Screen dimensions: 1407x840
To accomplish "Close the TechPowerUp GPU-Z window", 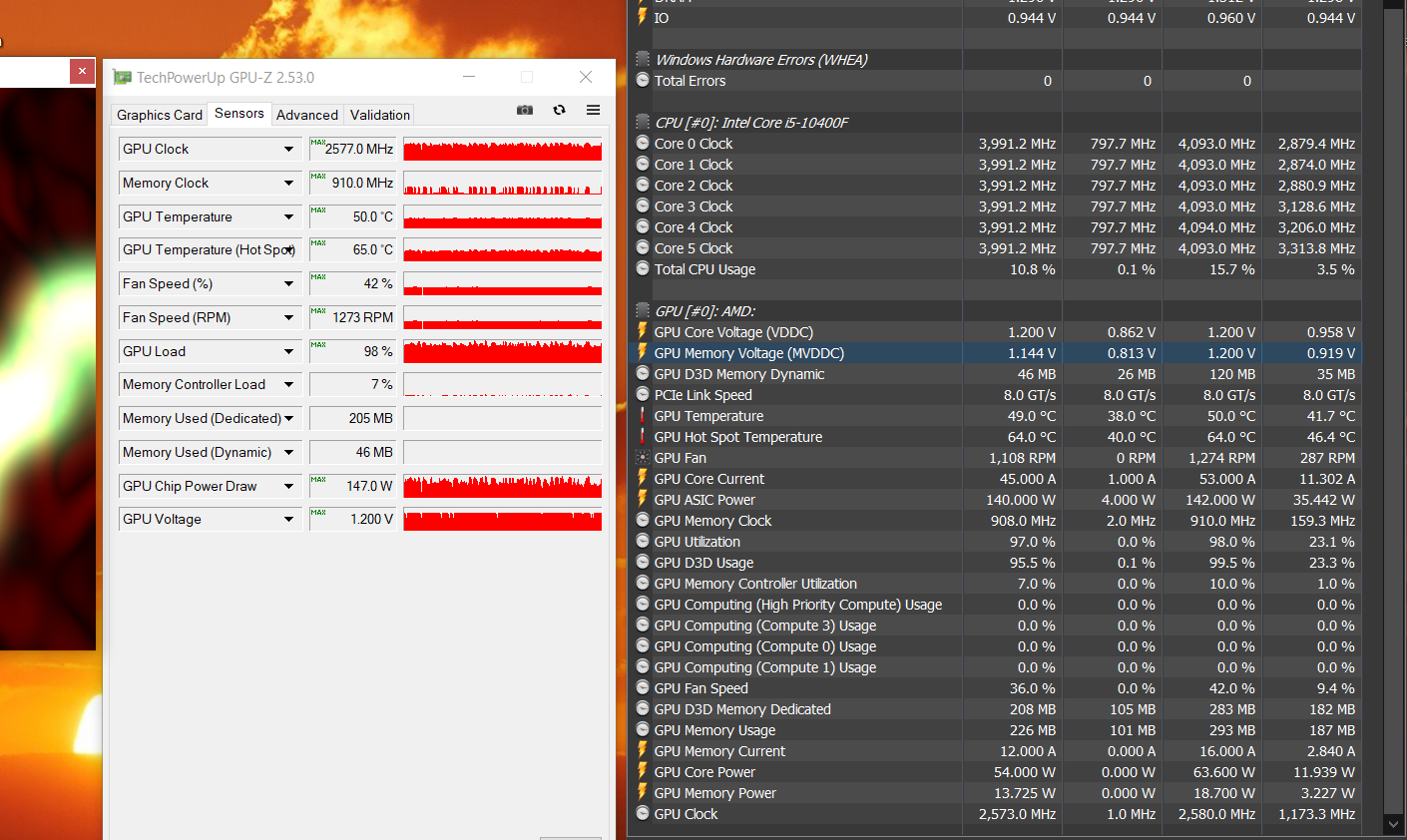I will coord(586,77).
